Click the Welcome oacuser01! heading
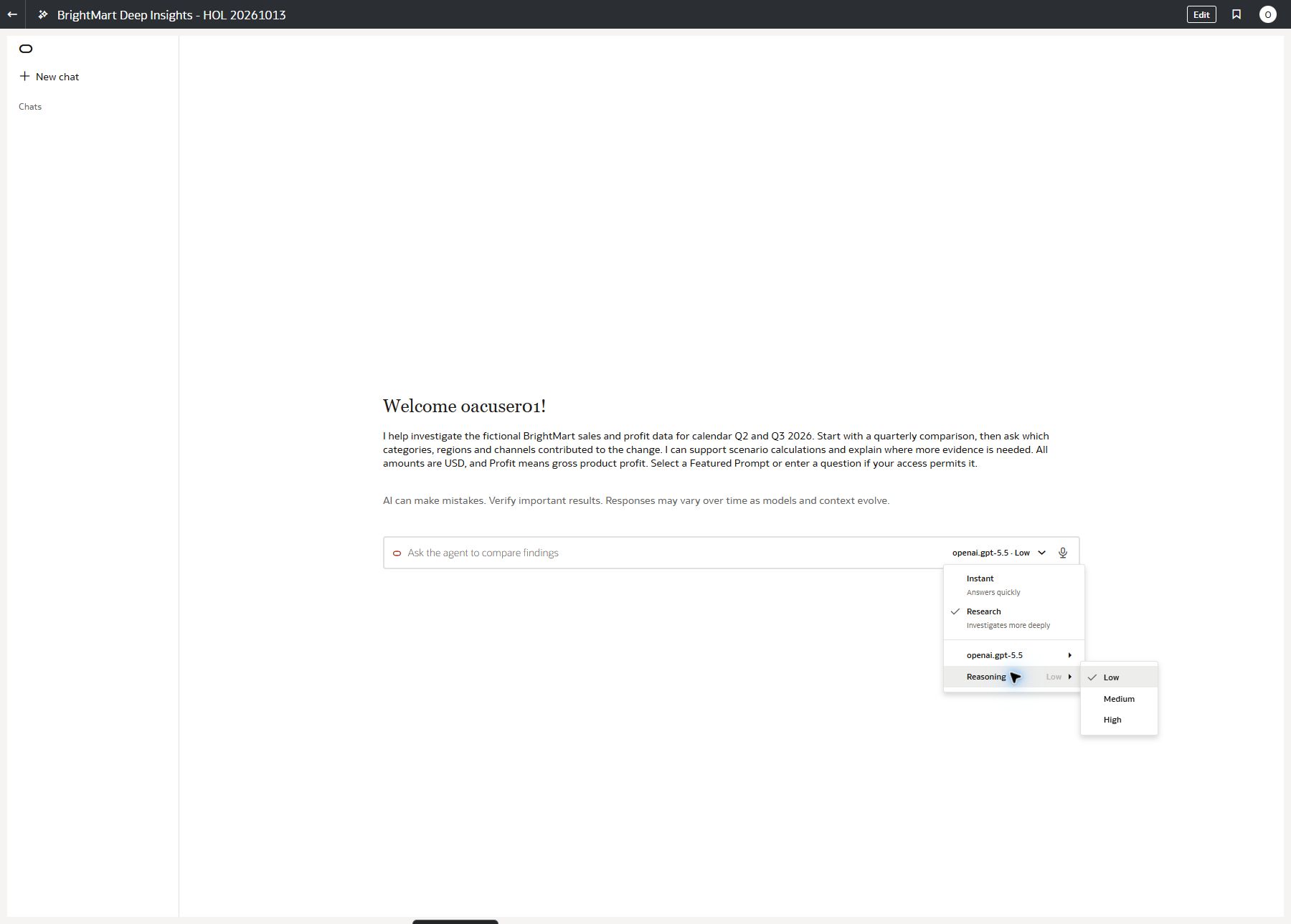Image resolution: width=1291 pixels, height=924 pixels. pos(464,406)
